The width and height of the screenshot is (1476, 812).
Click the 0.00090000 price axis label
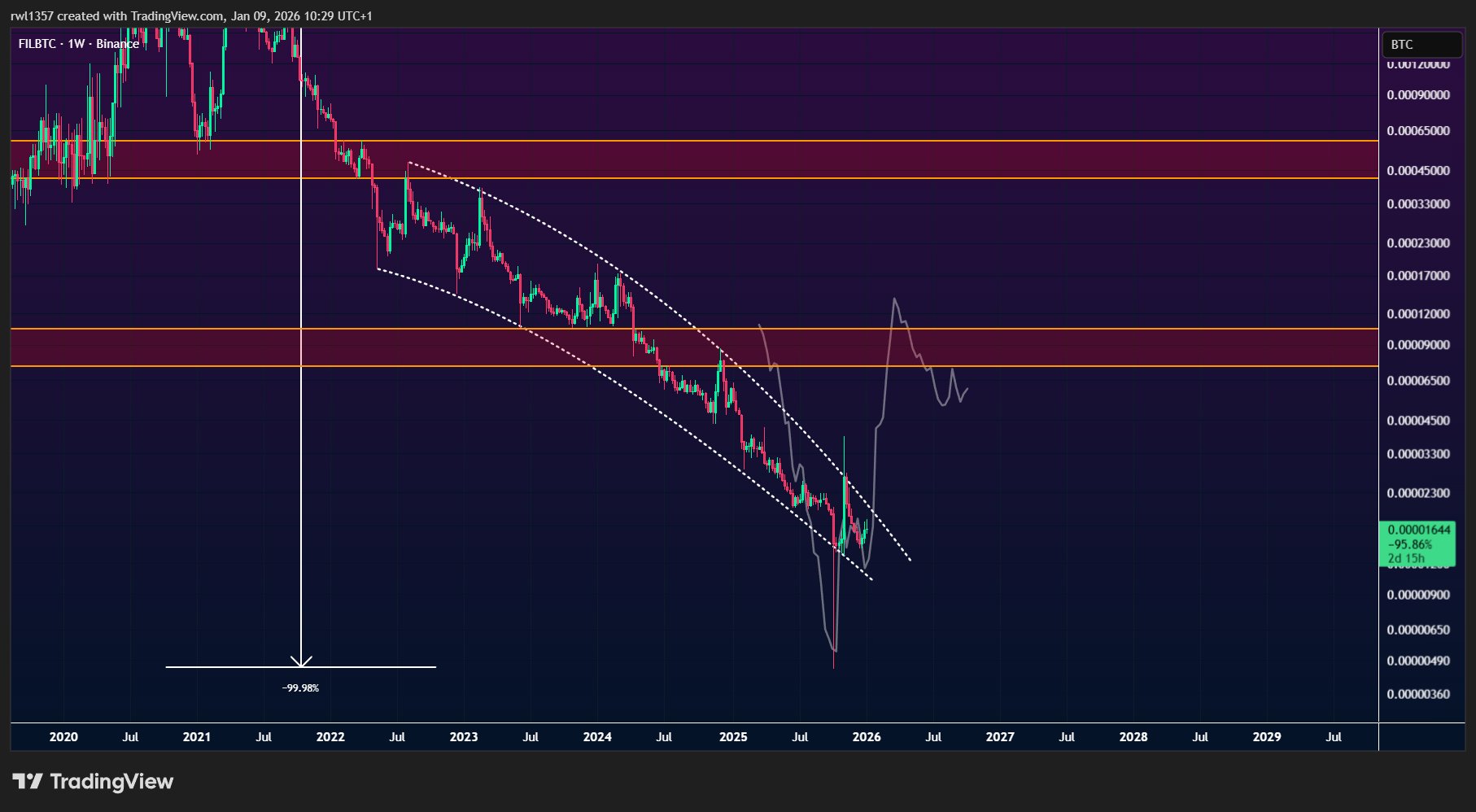[x=1418, y=95]
